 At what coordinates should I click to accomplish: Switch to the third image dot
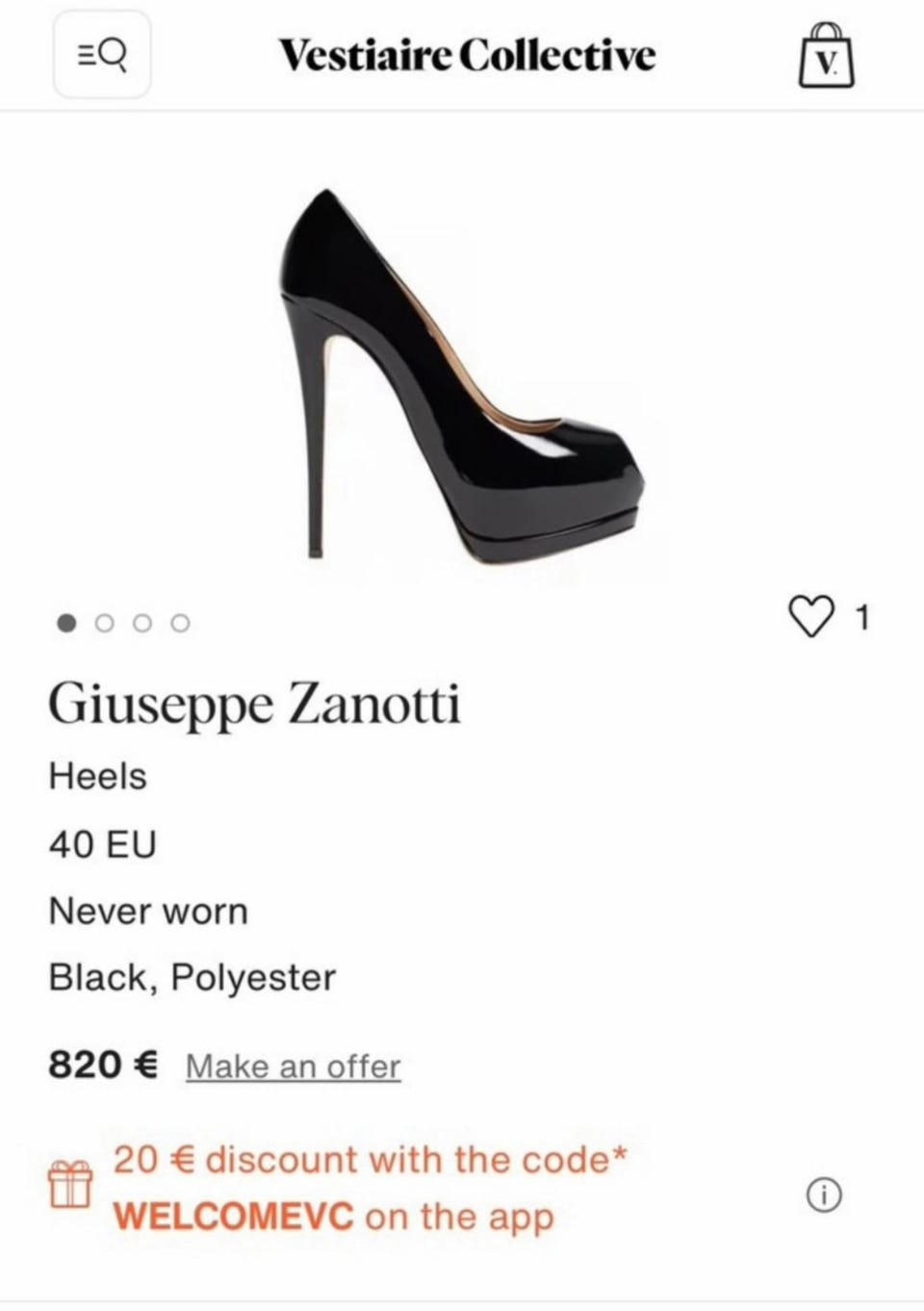click(142, 623)
